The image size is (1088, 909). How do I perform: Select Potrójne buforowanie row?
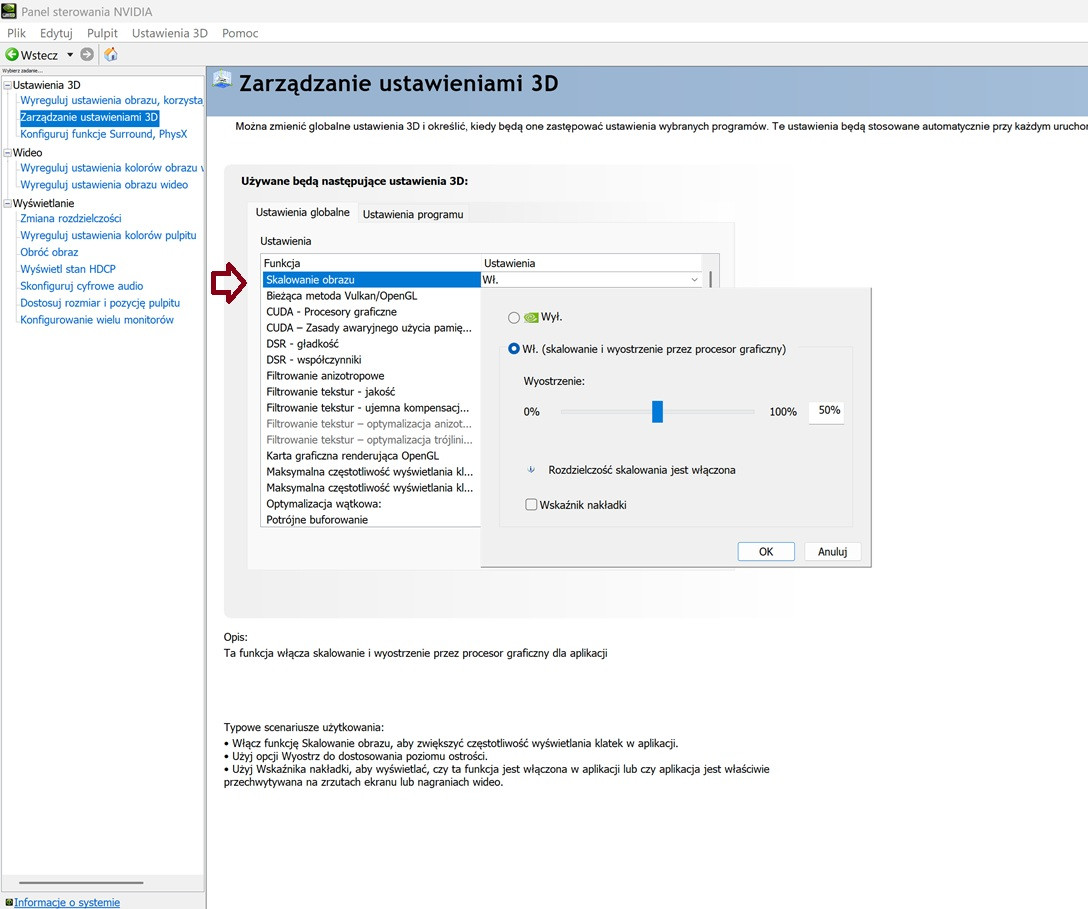371,520
